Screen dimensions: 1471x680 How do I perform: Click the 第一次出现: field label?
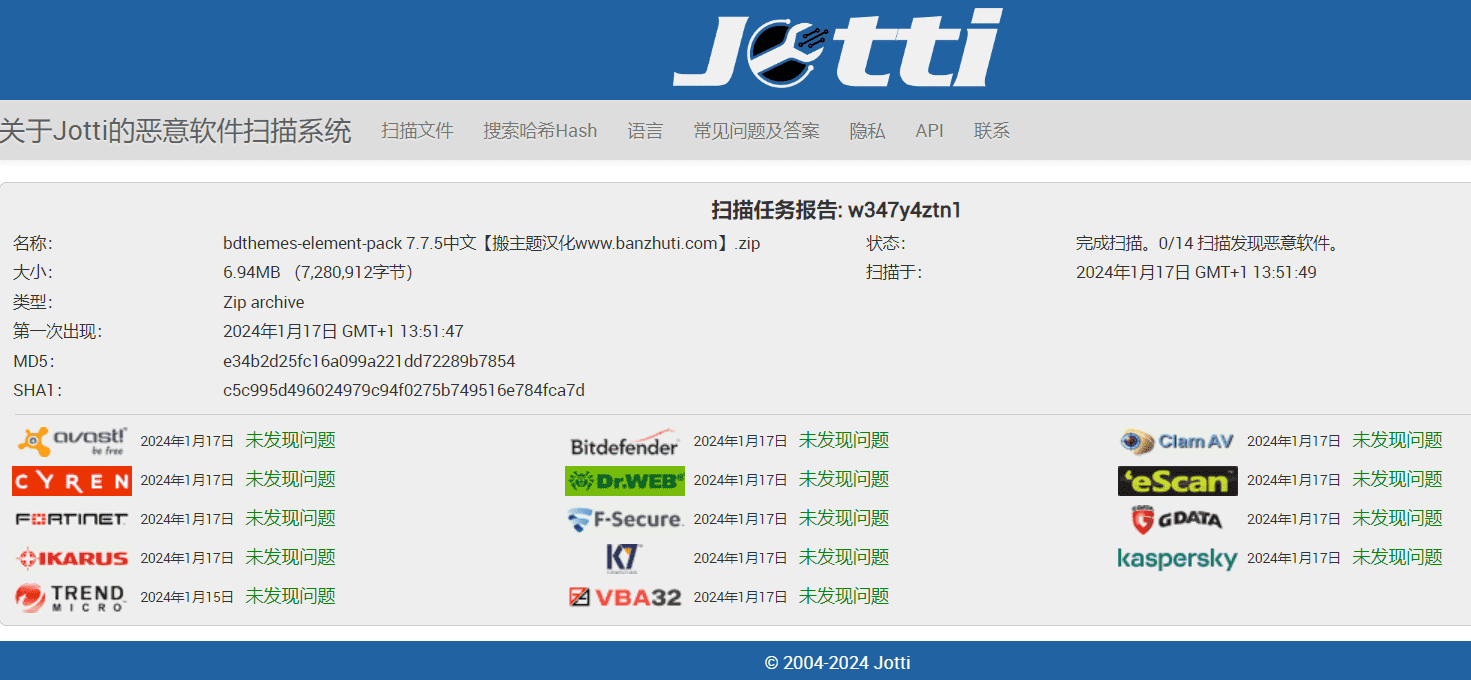57,331
